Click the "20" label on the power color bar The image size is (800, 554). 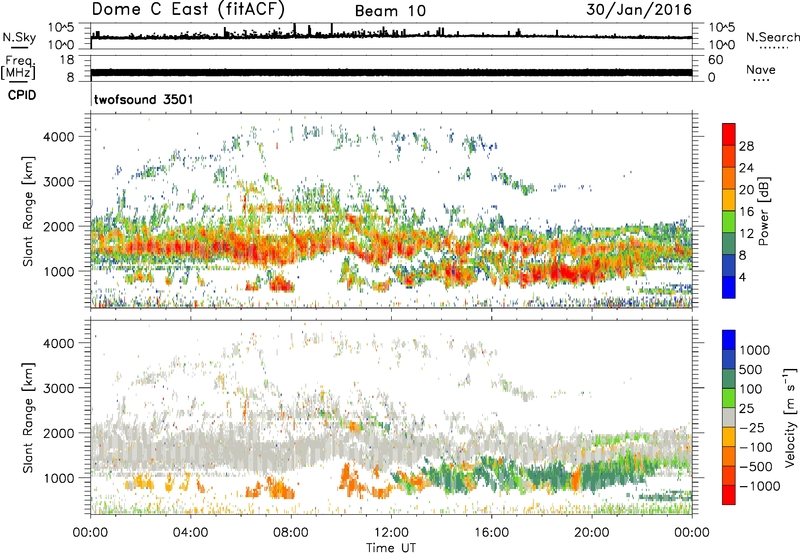[746, 190]
